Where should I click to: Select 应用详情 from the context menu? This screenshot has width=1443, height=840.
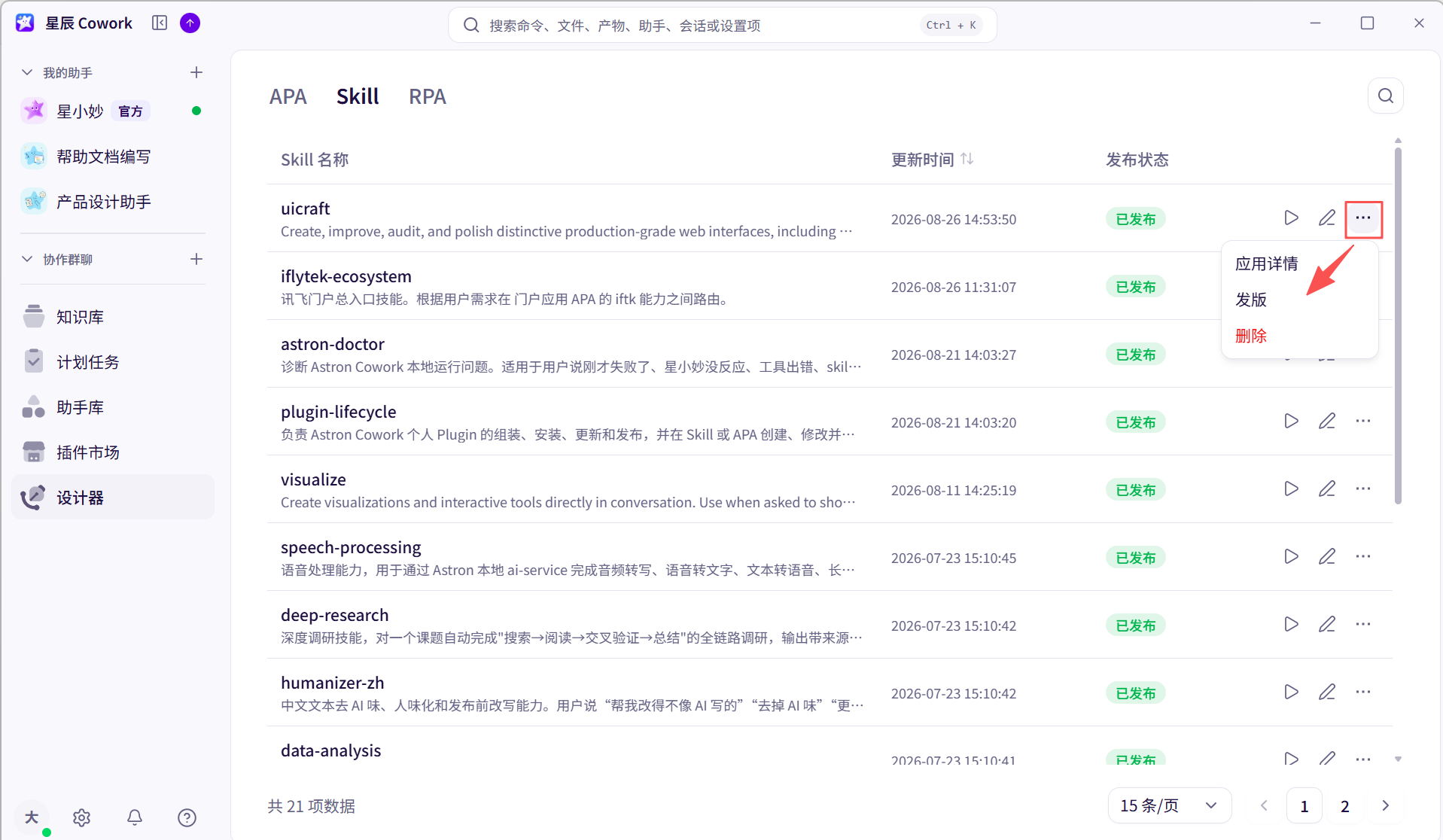pyautogui.click(x=1267, y=264)
